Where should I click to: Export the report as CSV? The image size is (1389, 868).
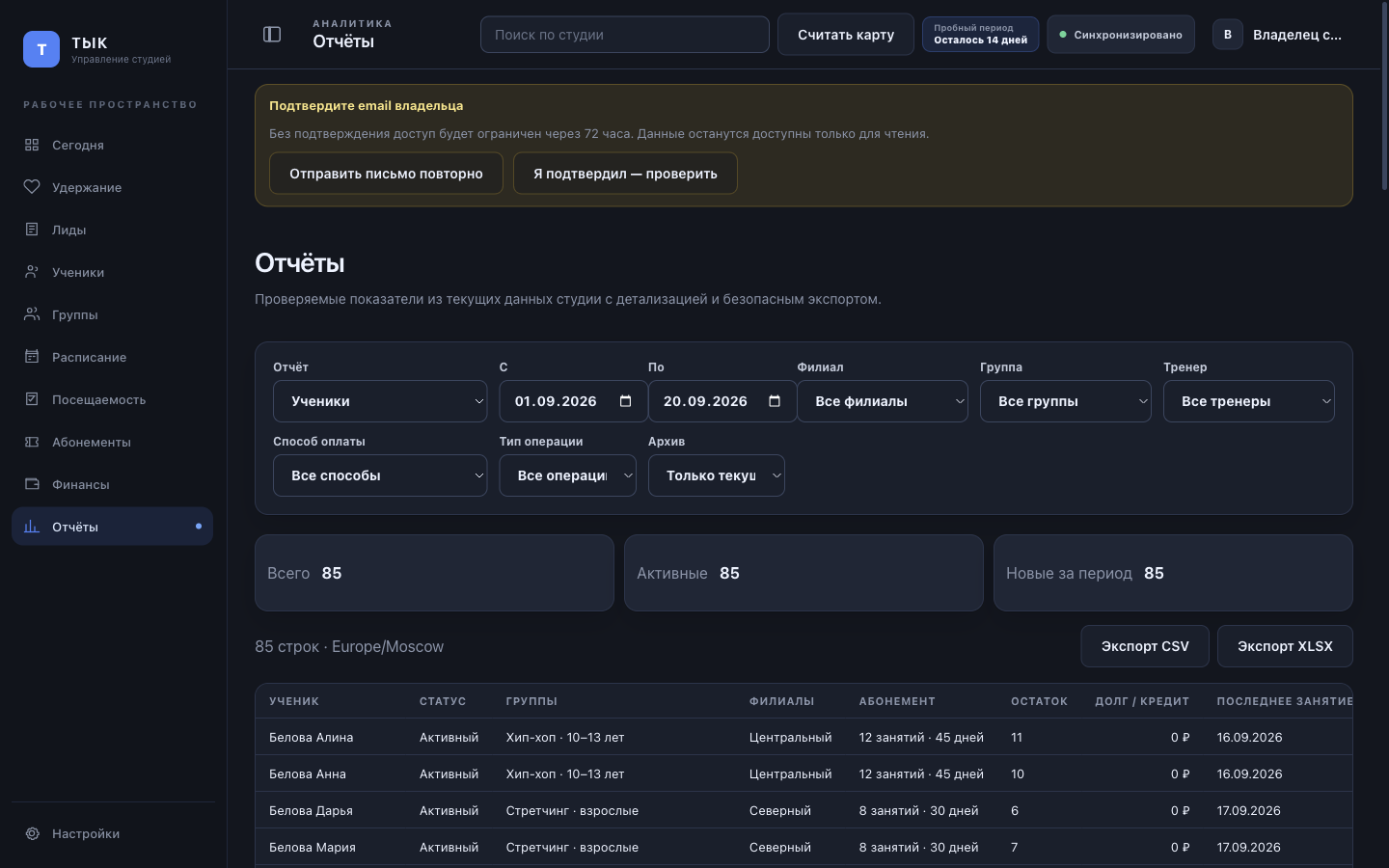pyautogui.click(x=1145, y=646)
